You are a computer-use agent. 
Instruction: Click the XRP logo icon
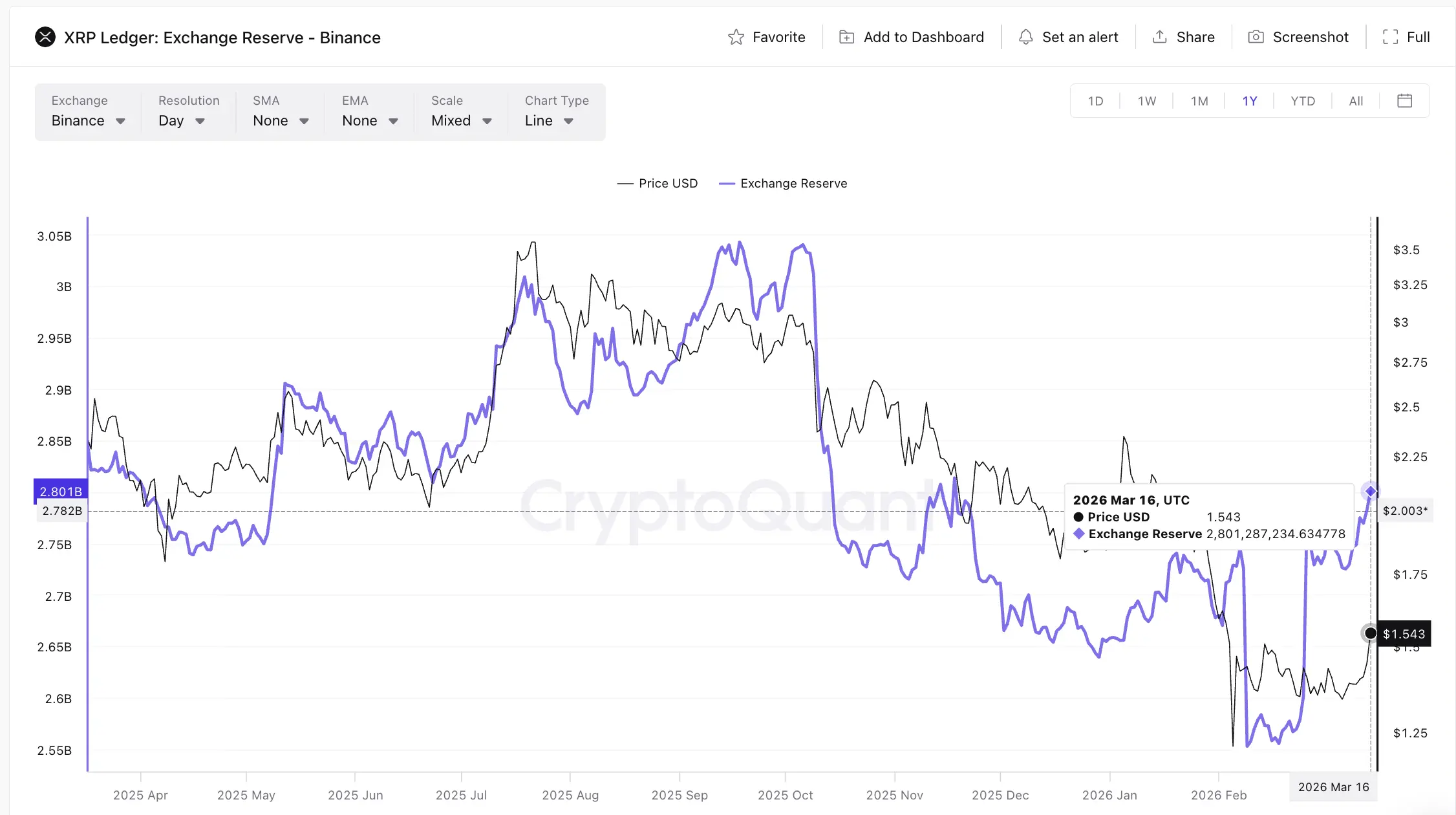45,38
